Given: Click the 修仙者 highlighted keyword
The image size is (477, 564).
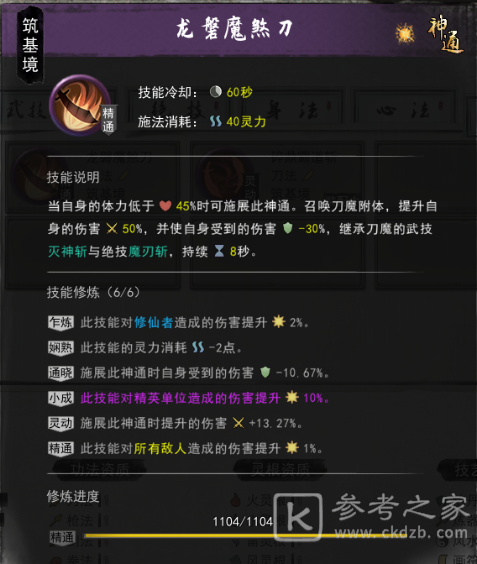Looking at the screenshot, I should 154,322.
